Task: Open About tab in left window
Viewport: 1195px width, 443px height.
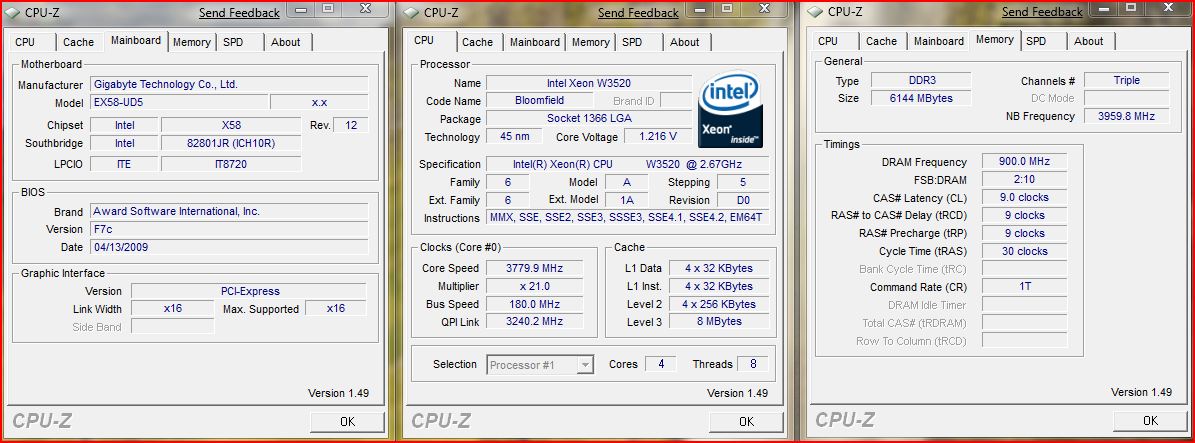Action: (286, 42)
